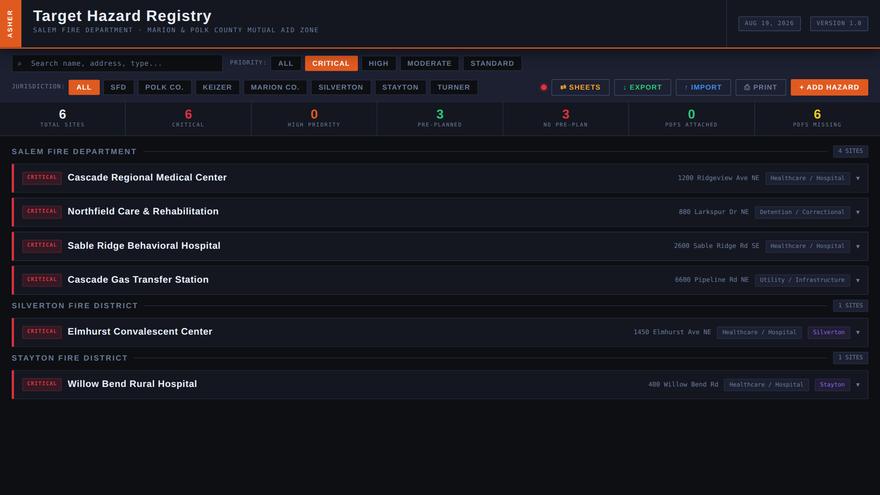This screenshot has height=495, width=880.
Task: Open the Sheets sync button
Action: coord(580,88)
